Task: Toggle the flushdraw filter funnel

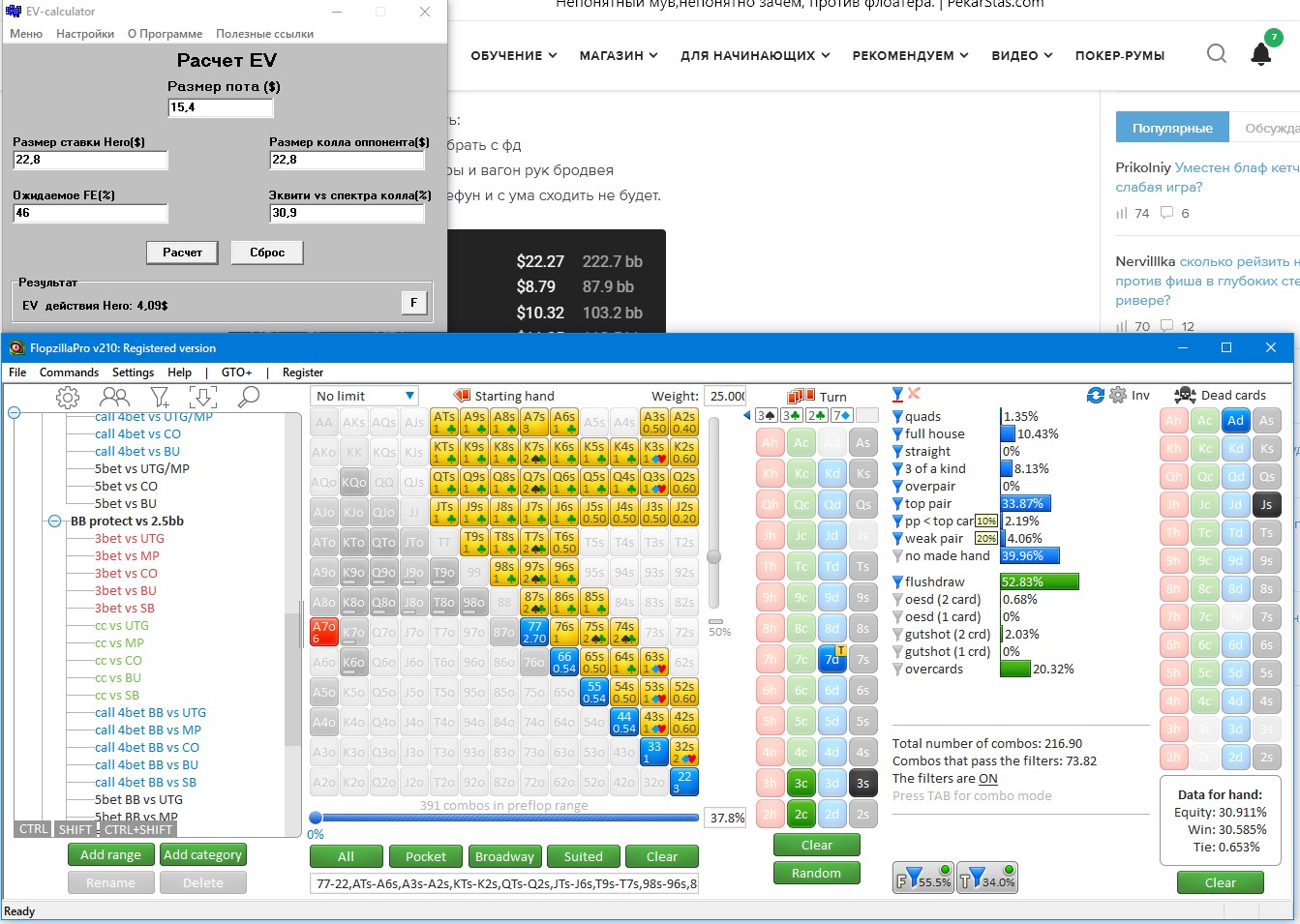Action: click(897, 582)
